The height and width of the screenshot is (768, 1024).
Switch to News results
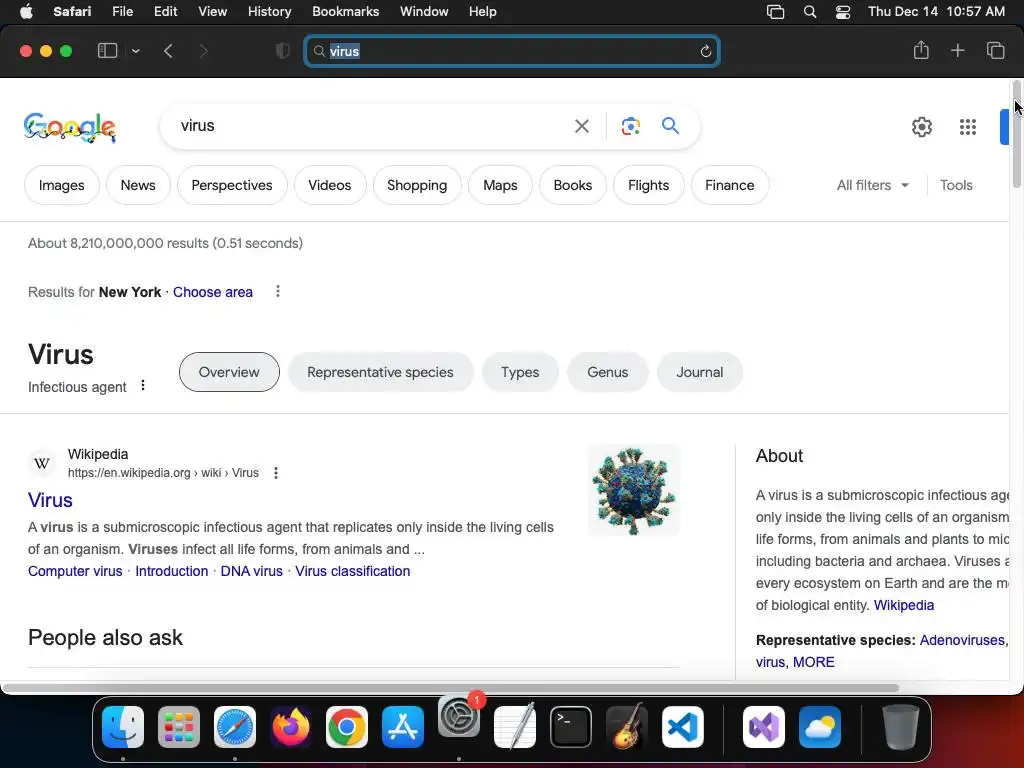point(138,185)
